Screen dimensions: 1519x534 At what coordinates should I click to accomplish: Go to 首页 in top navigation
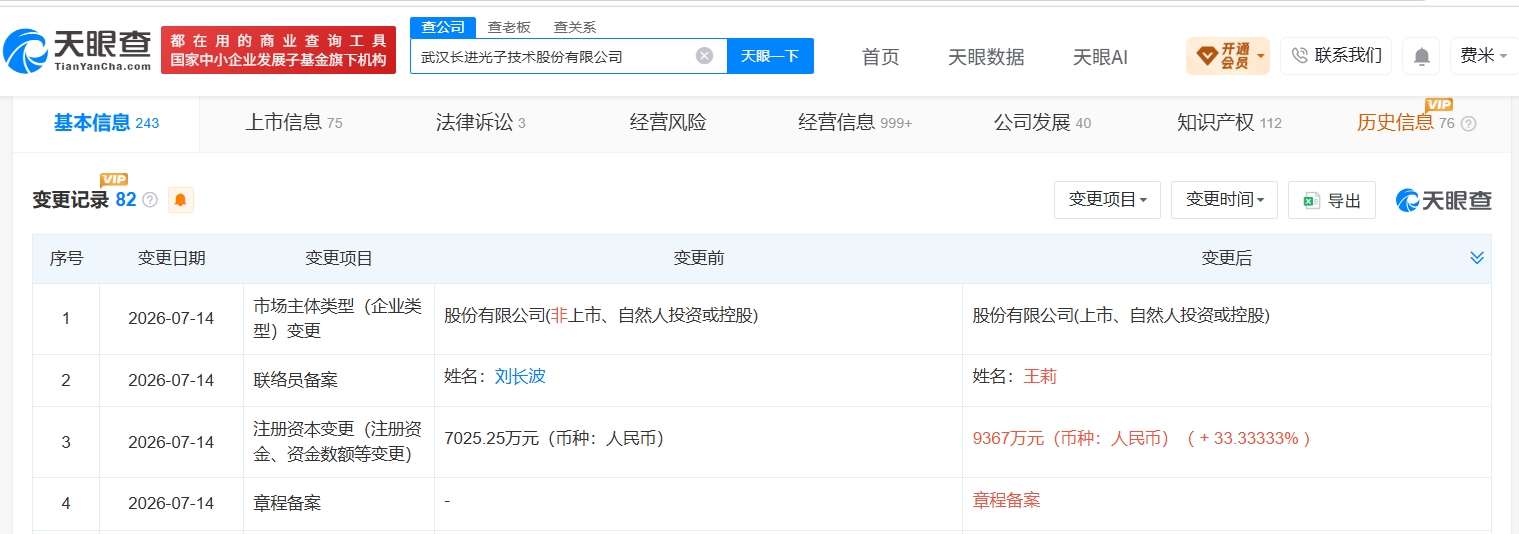881,57
